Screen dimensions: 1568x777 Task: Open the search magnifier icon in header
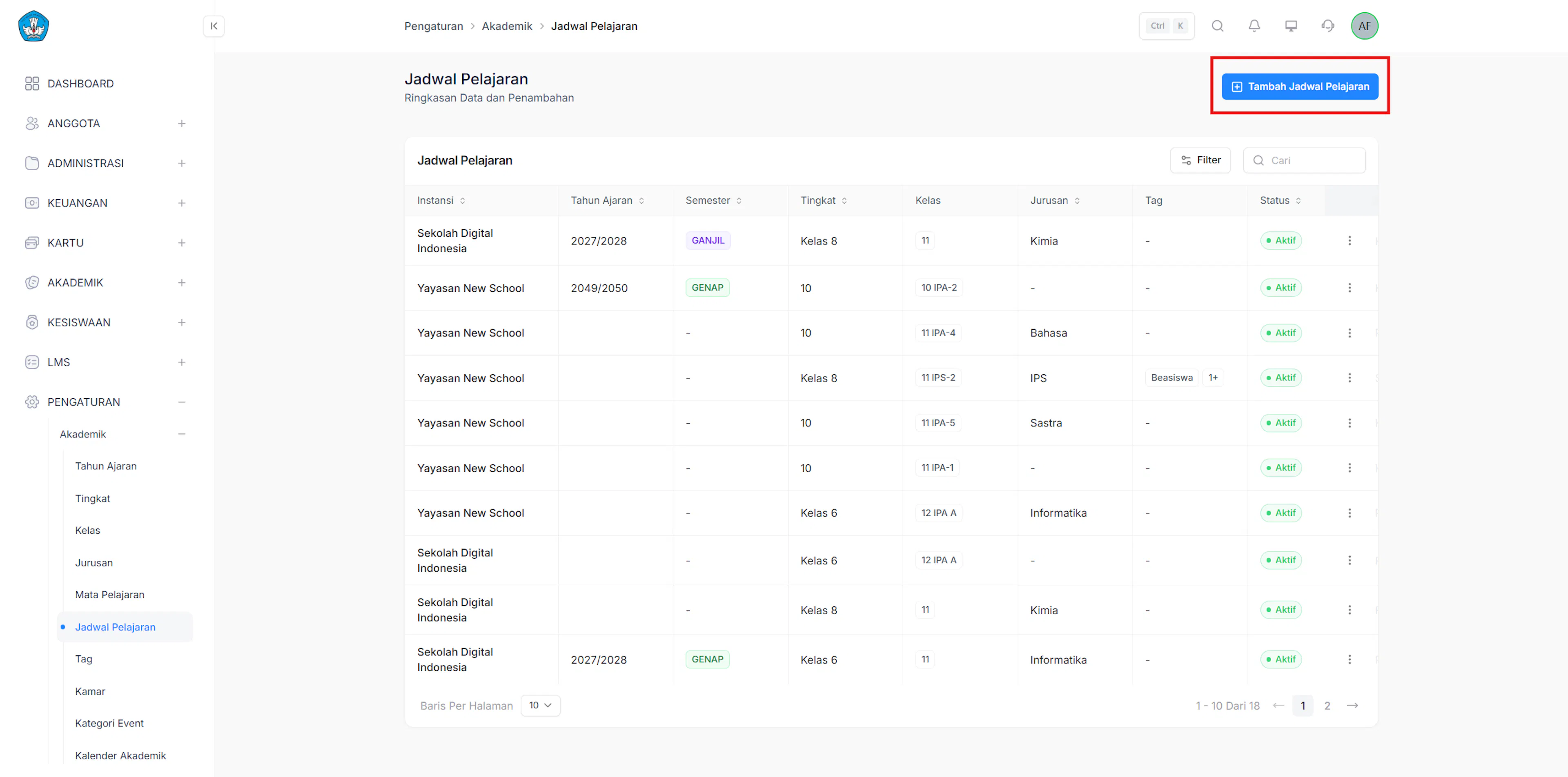pyautogui.click(x=1217, y=26)
